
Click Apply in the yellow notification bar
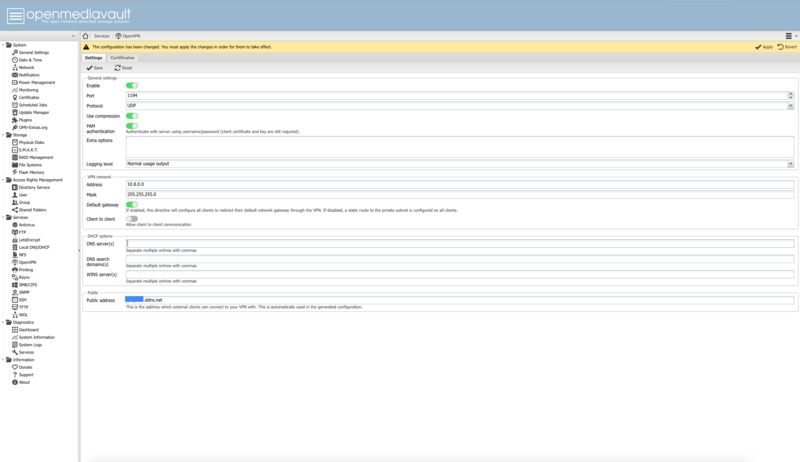(764, 47)
